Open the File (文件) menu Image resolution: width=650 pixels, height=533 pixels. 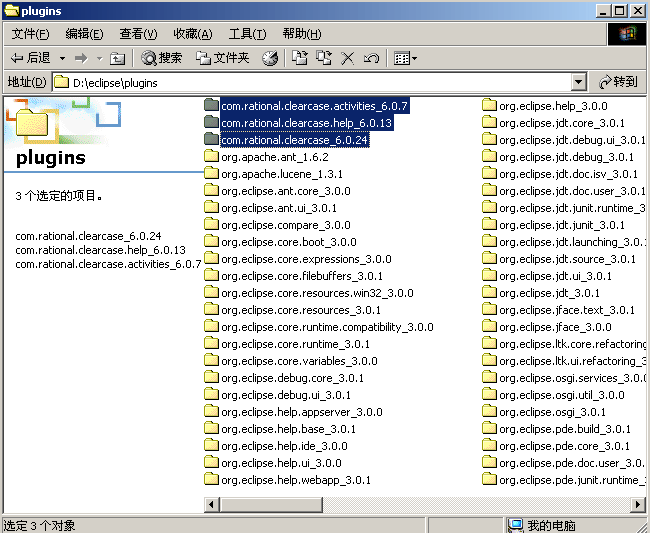pyautogui.click(x=30, y=34)
